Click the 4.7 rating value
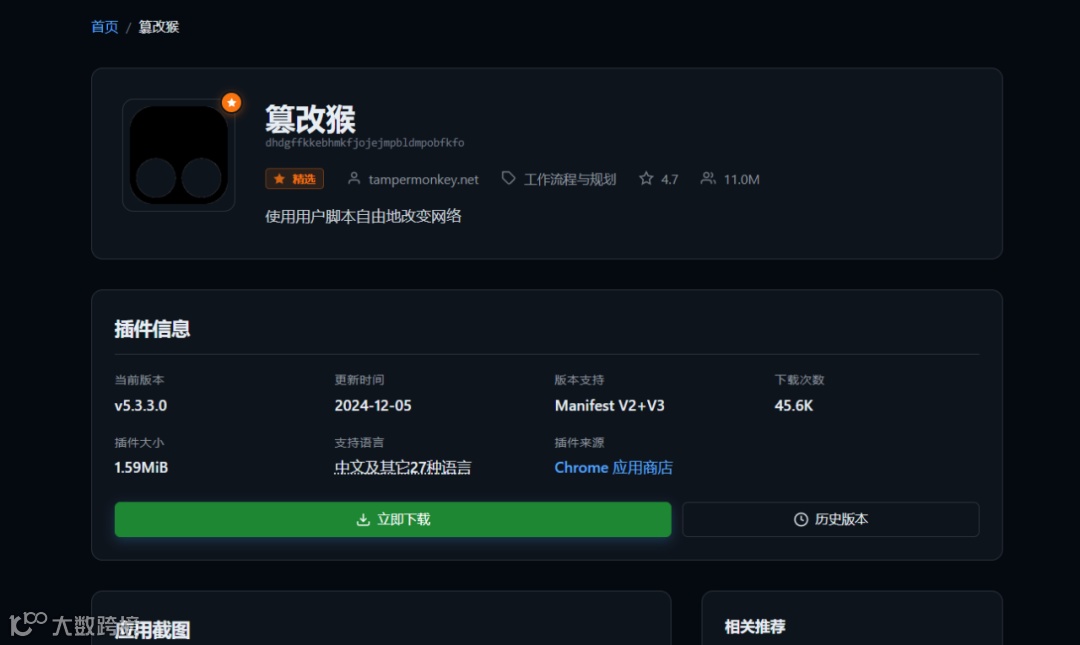Image resolution: width=1080 pixels, height=645 pixels. (x=669, y=179)
